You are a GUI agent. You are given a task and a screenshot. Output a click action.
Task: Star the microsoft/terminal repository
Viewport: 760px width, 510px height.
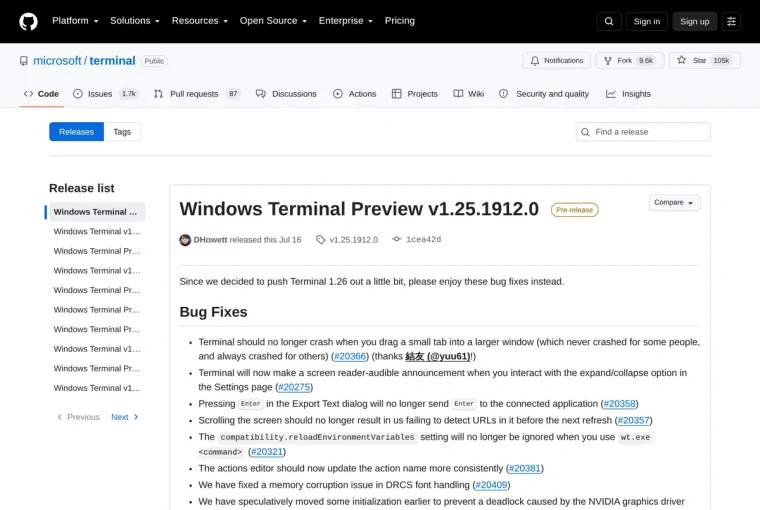point(705,61)
